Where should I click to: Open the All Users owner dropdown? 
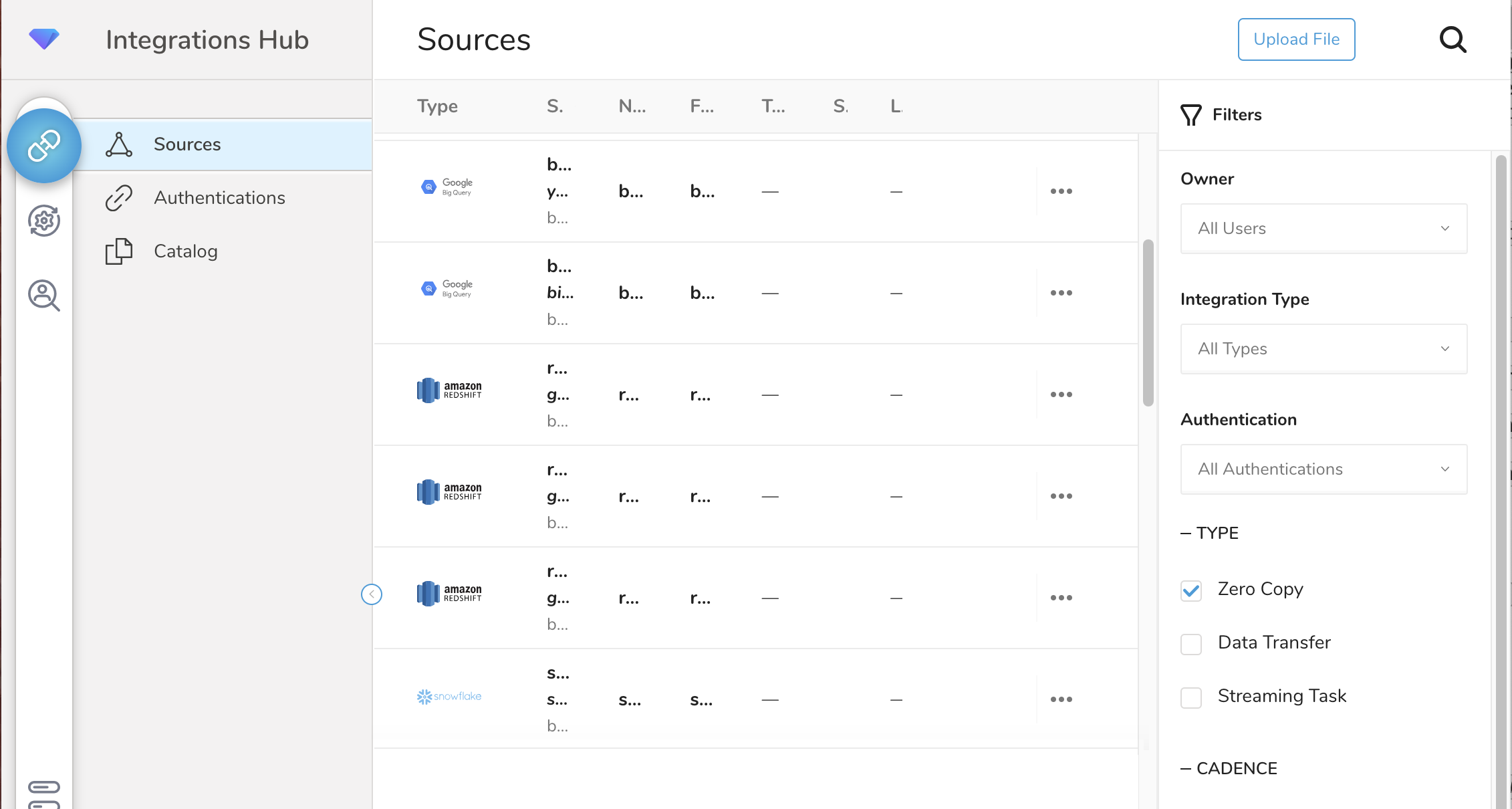click(x=1324, y=229)
